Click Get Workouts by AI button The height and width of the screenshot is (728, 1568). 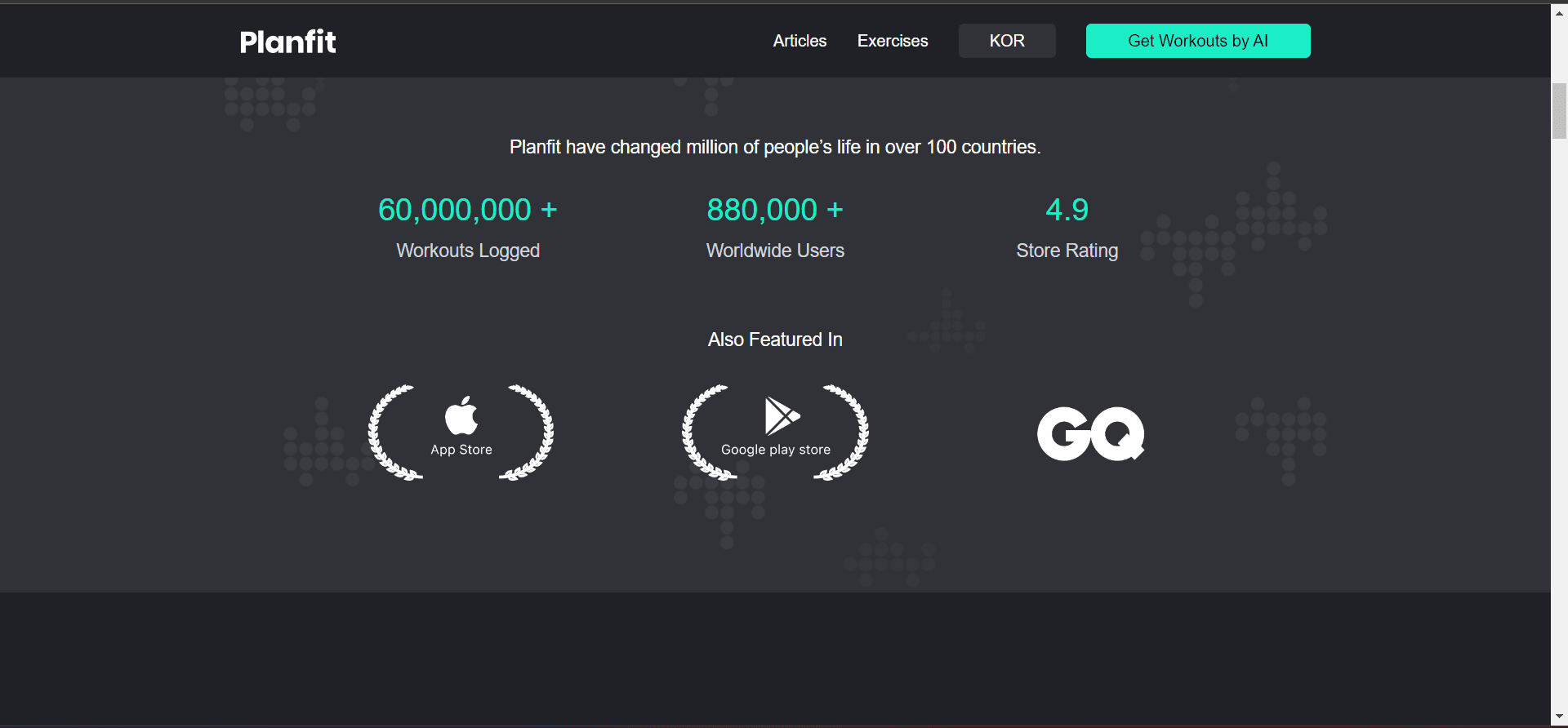1198,41
